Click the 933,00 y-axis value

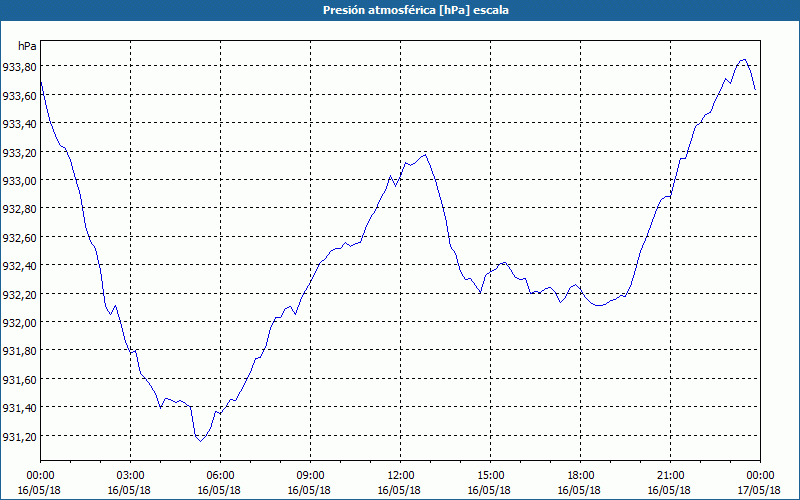point(19,180)
